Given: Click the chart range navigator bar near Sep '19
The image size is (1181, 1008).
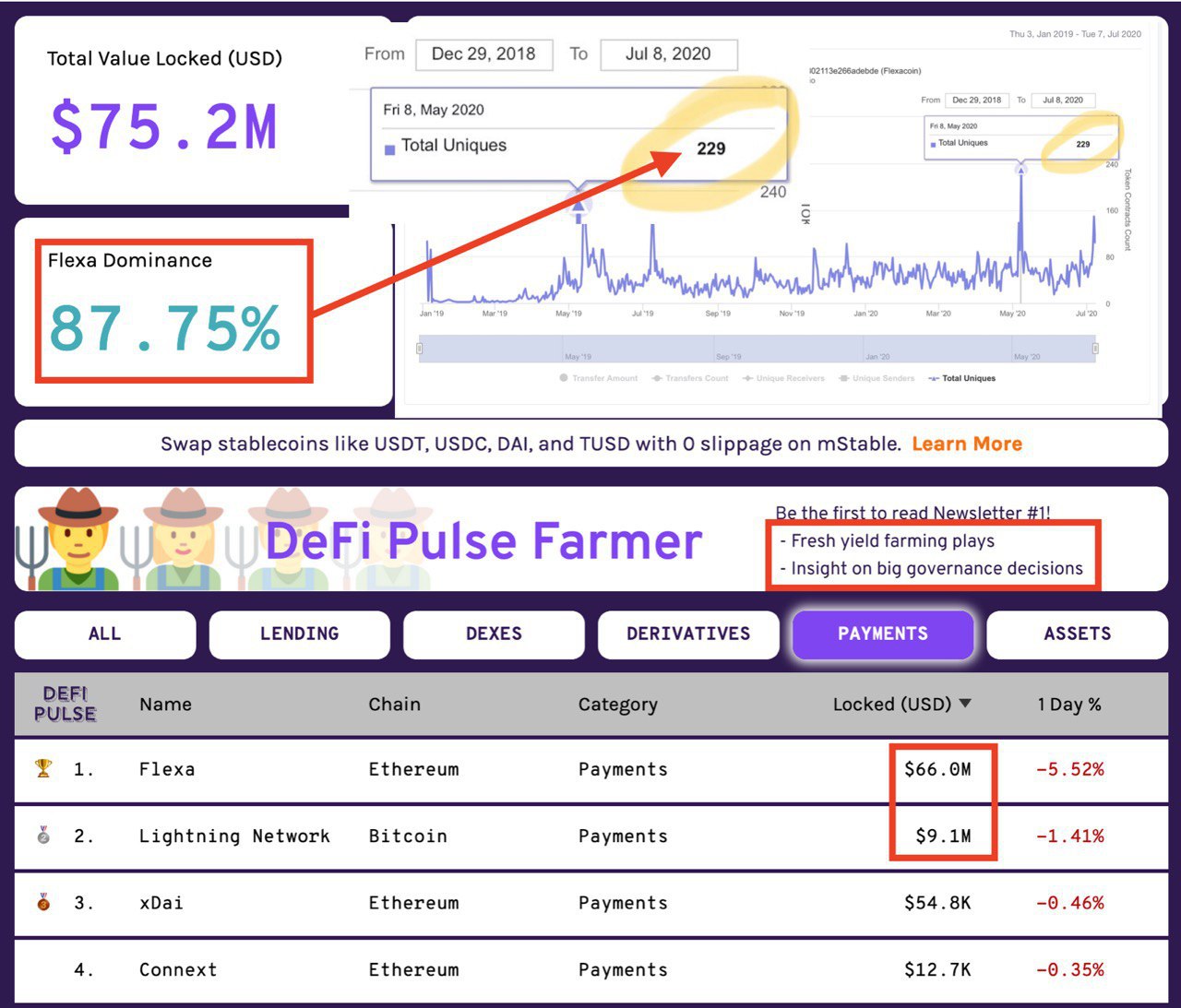Looking at the screenshot, I should pyautogui.click(x=729, y=350).
